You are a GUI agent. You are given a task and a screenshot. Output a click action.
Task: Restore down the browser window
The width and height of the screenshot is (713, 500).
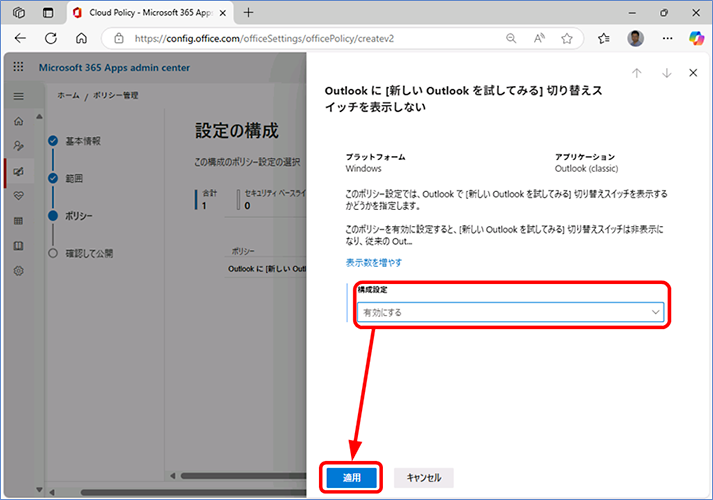[x=664, y=13]
